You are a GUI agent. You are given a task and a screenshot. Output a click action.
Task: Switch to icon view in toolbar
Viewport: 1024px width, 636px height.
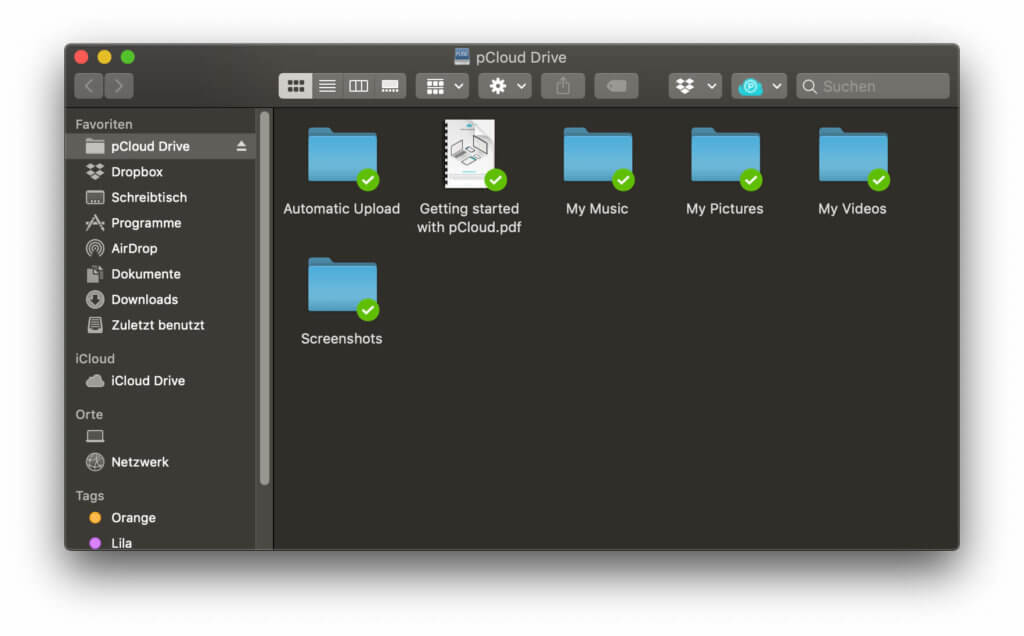[295, 86]
